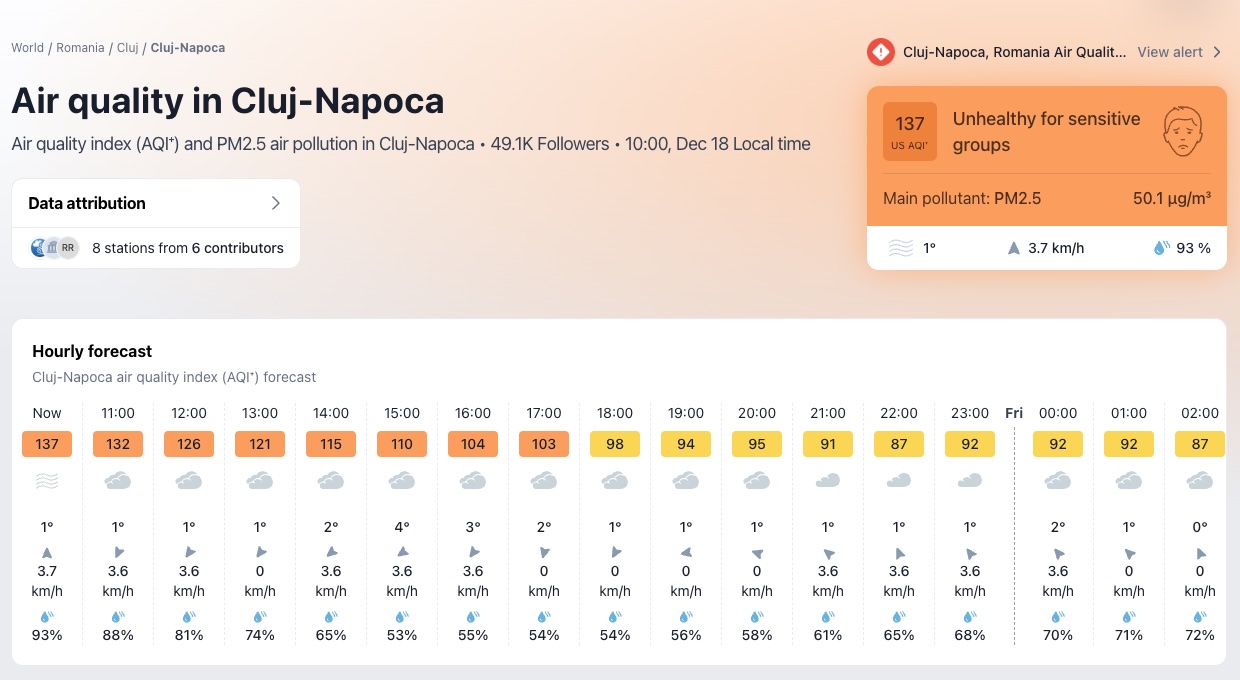Screen dimensions: 1240x680
Task: Select the yellow 98 AQI badge at 18:00
Action: [615, 444]
